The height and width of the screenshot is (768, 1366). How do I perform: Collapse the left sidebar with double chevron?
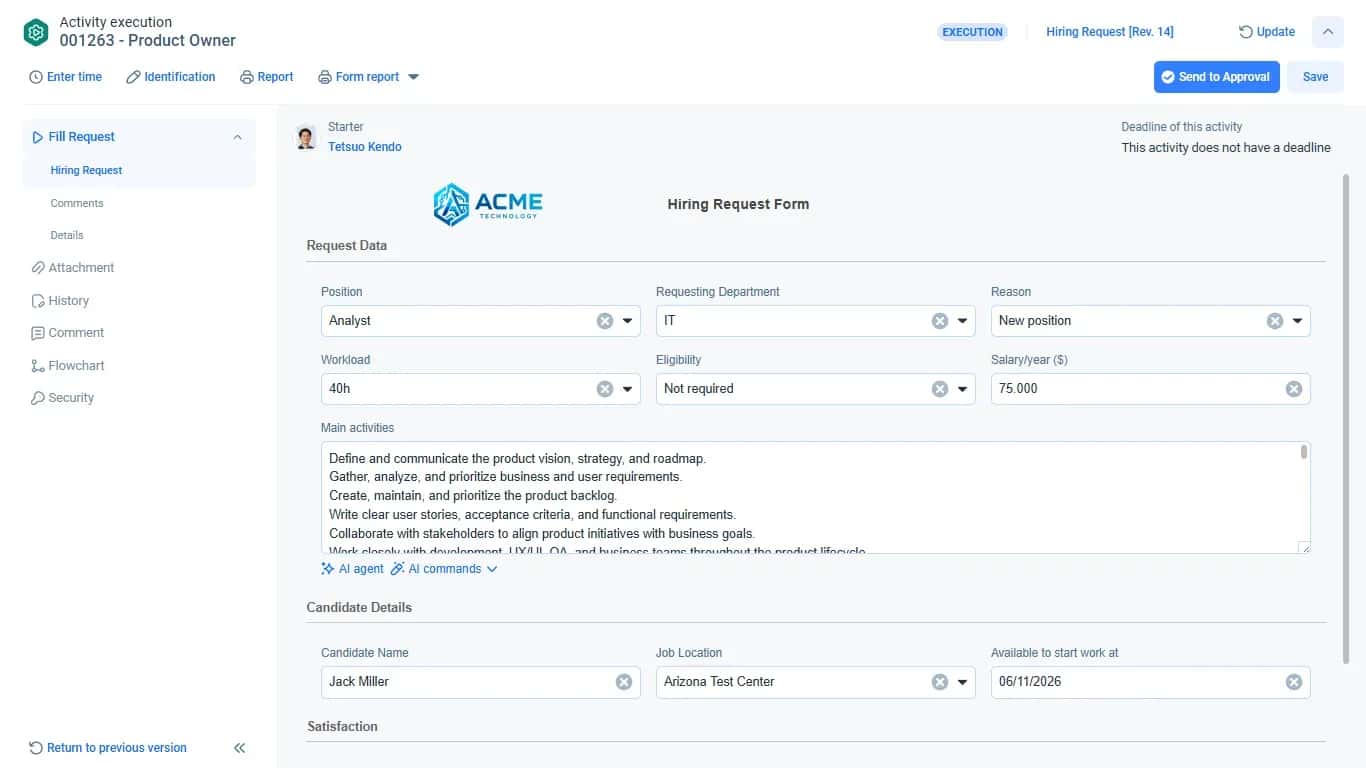240,748
